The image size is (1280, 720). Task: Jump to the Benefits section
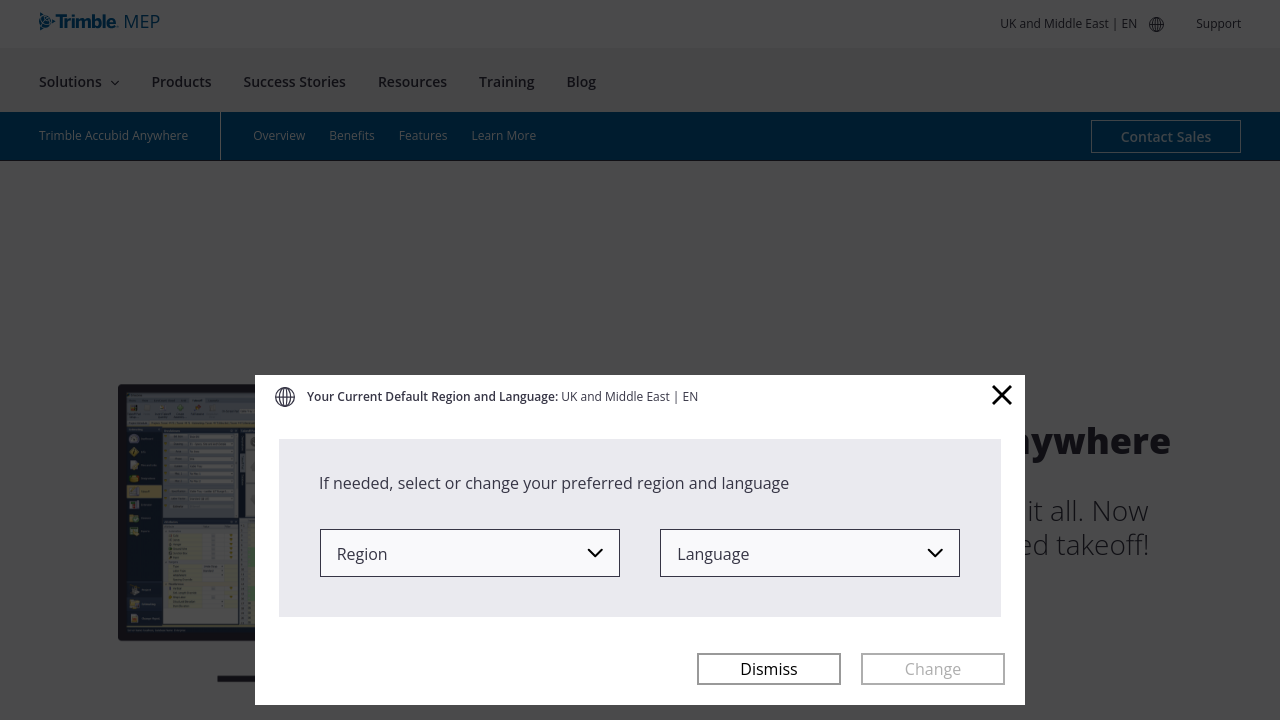(352, 136)
